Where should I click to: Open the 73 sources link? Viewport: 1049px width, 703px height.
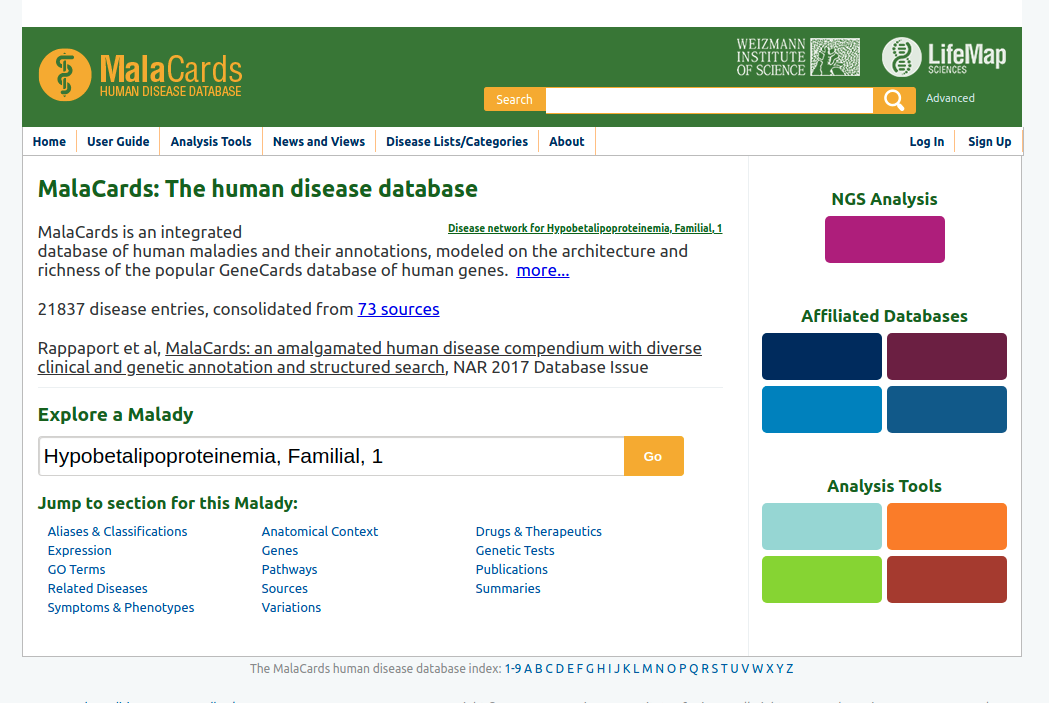398,310
